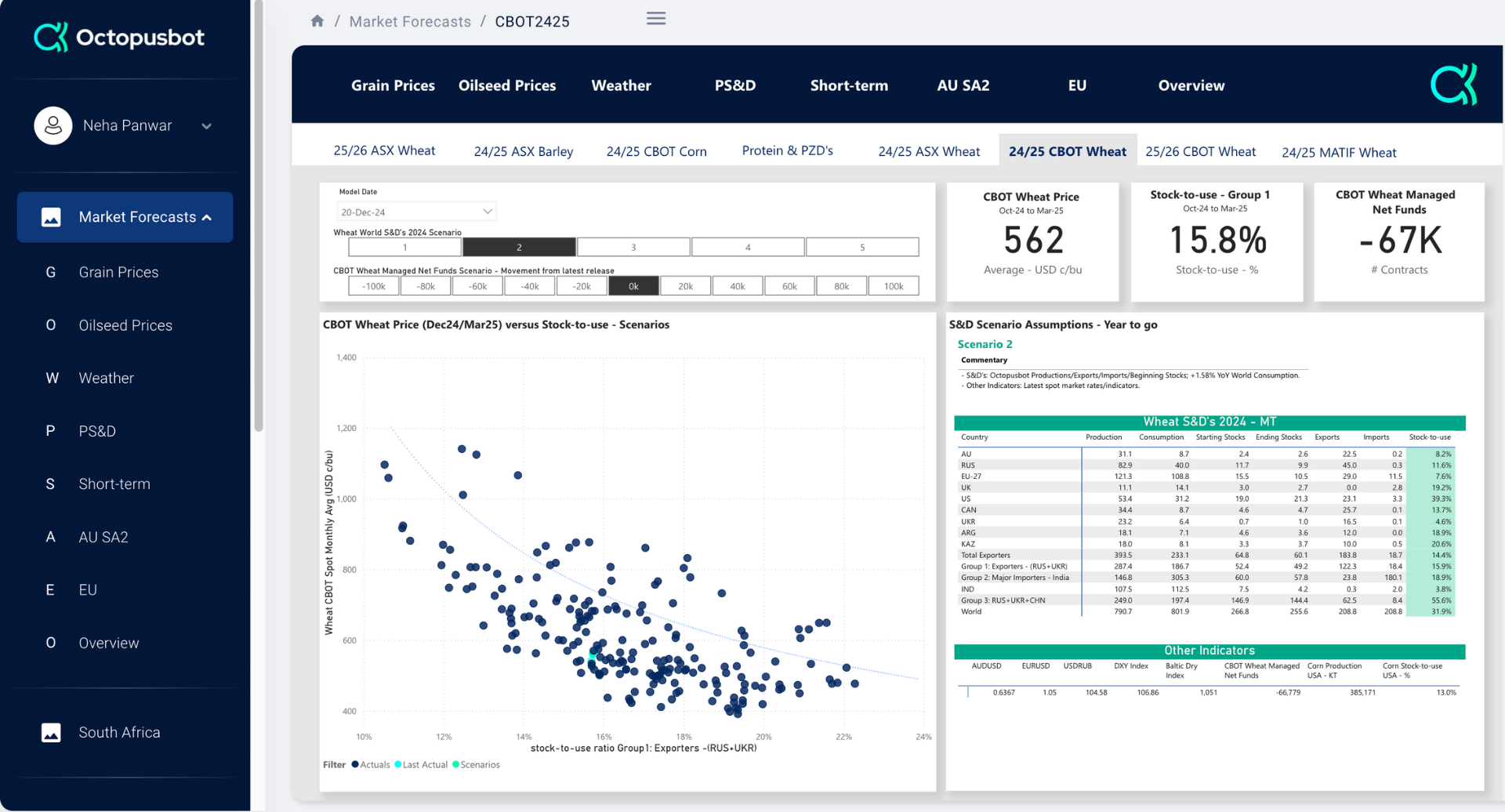This screenshot has width=1505, height=812.
Task: Select the 40k net funds scenario
Action: pos(738,286)
